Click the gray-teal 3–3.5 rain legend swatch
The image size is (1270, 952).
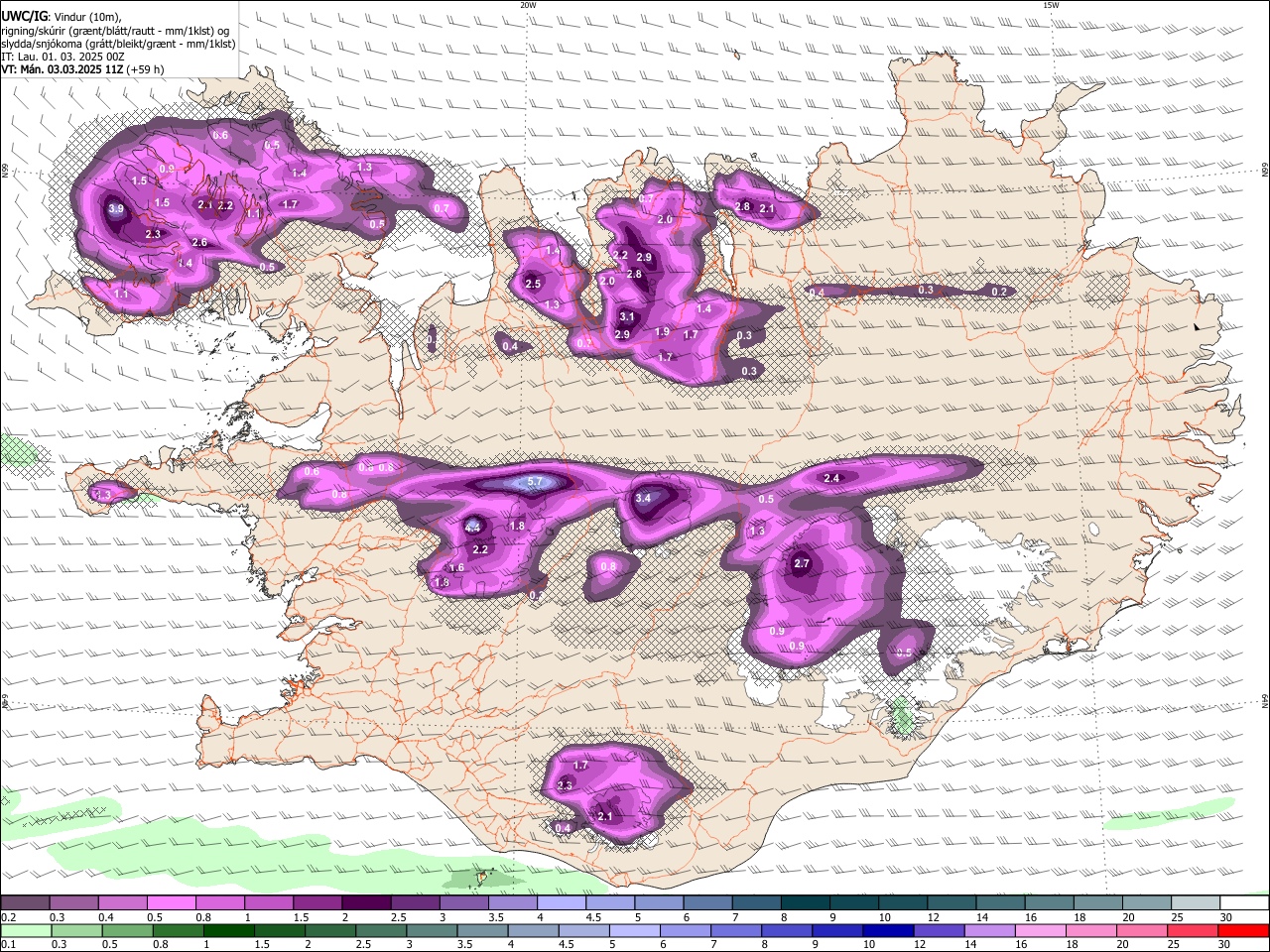pos(432,931)
